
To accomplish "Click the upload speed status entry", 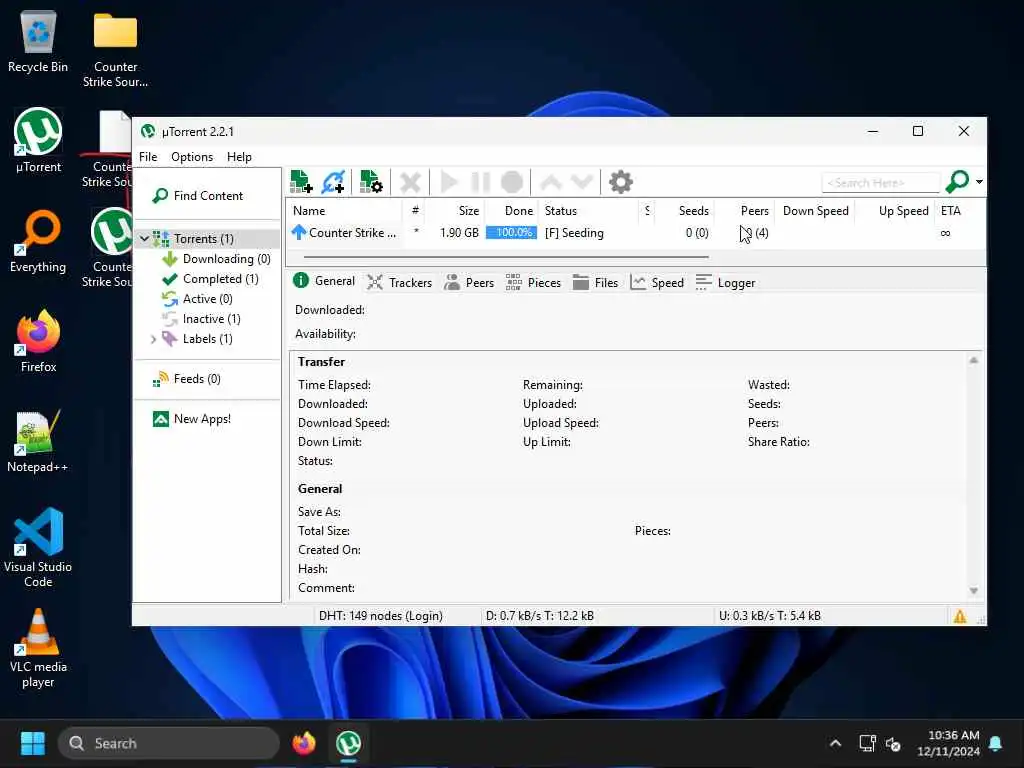I will pyautogui.click(x=769, y=616).
